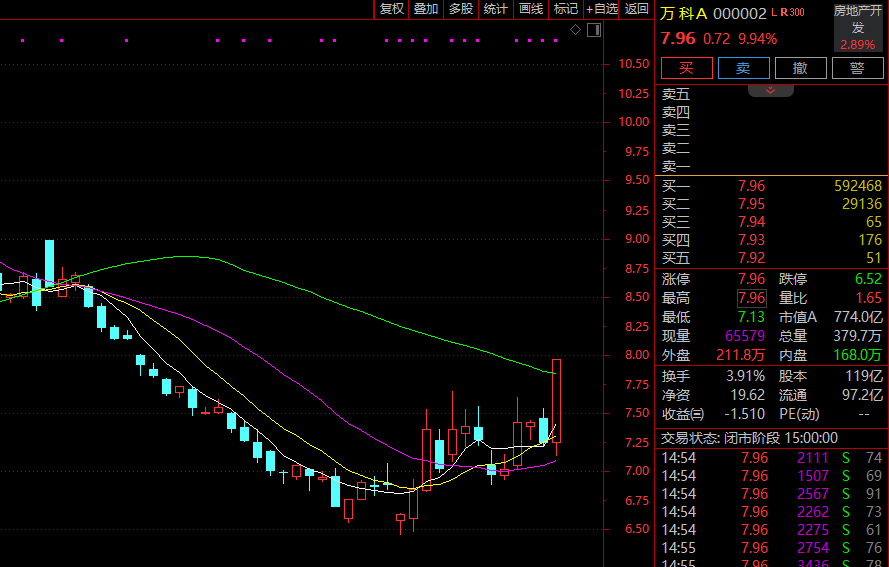Click the boxed 最高 price 7.96
The image size is (889, 567).
tap(751, 298)
